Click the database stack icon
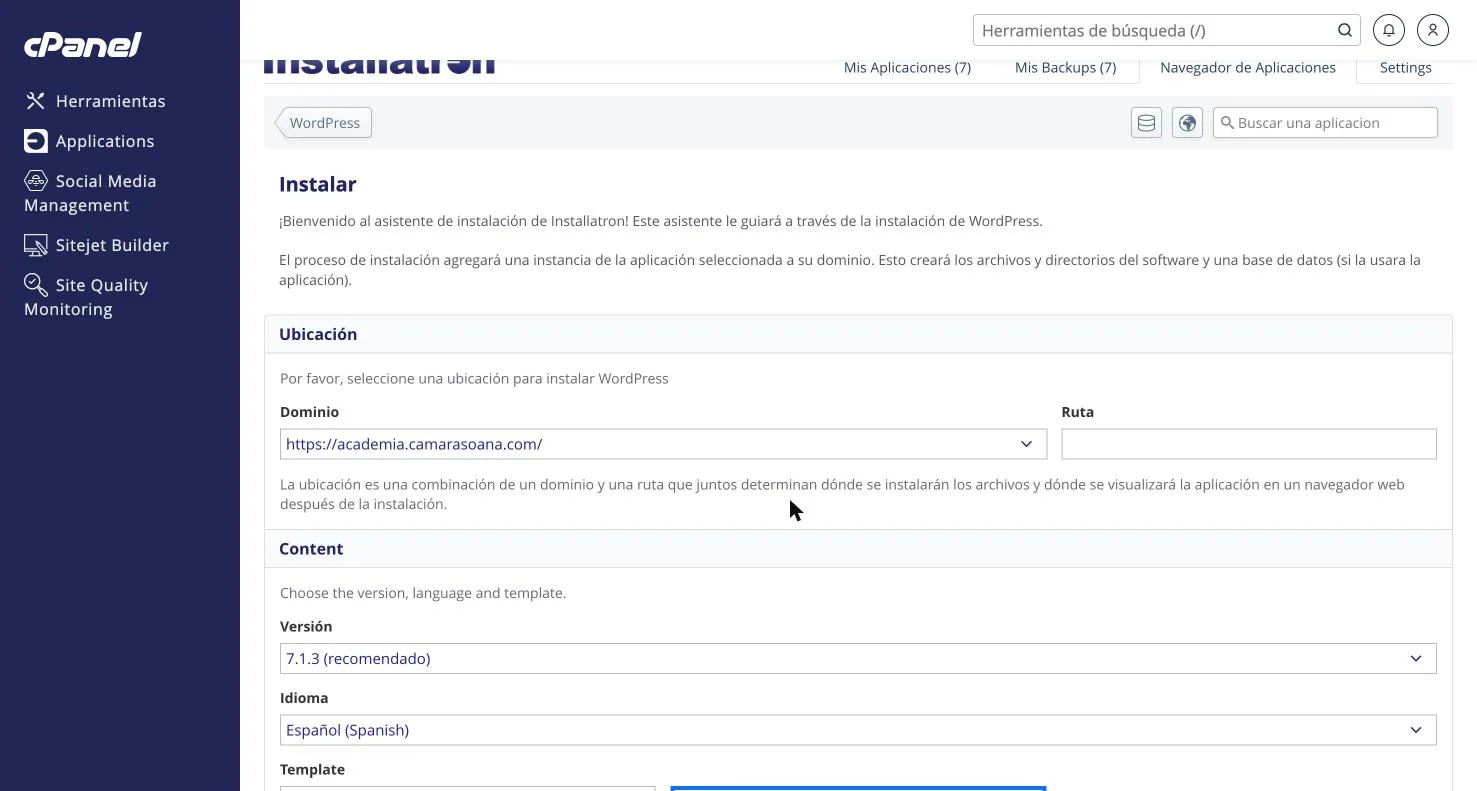Image resolution: width=1477 pixels, height=791 pixels. (1147, 123)
